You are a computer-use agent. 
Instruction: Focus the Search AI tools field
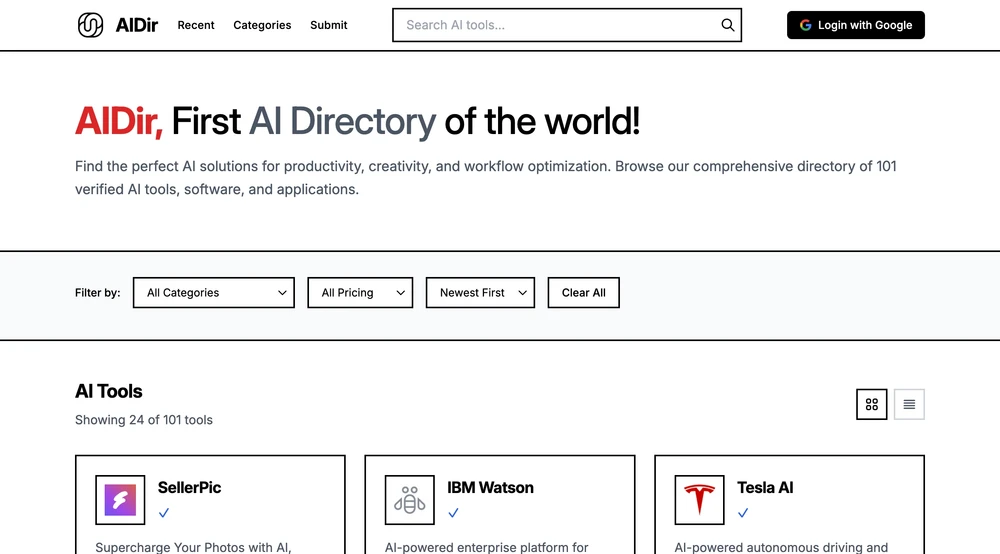[567, 25]
